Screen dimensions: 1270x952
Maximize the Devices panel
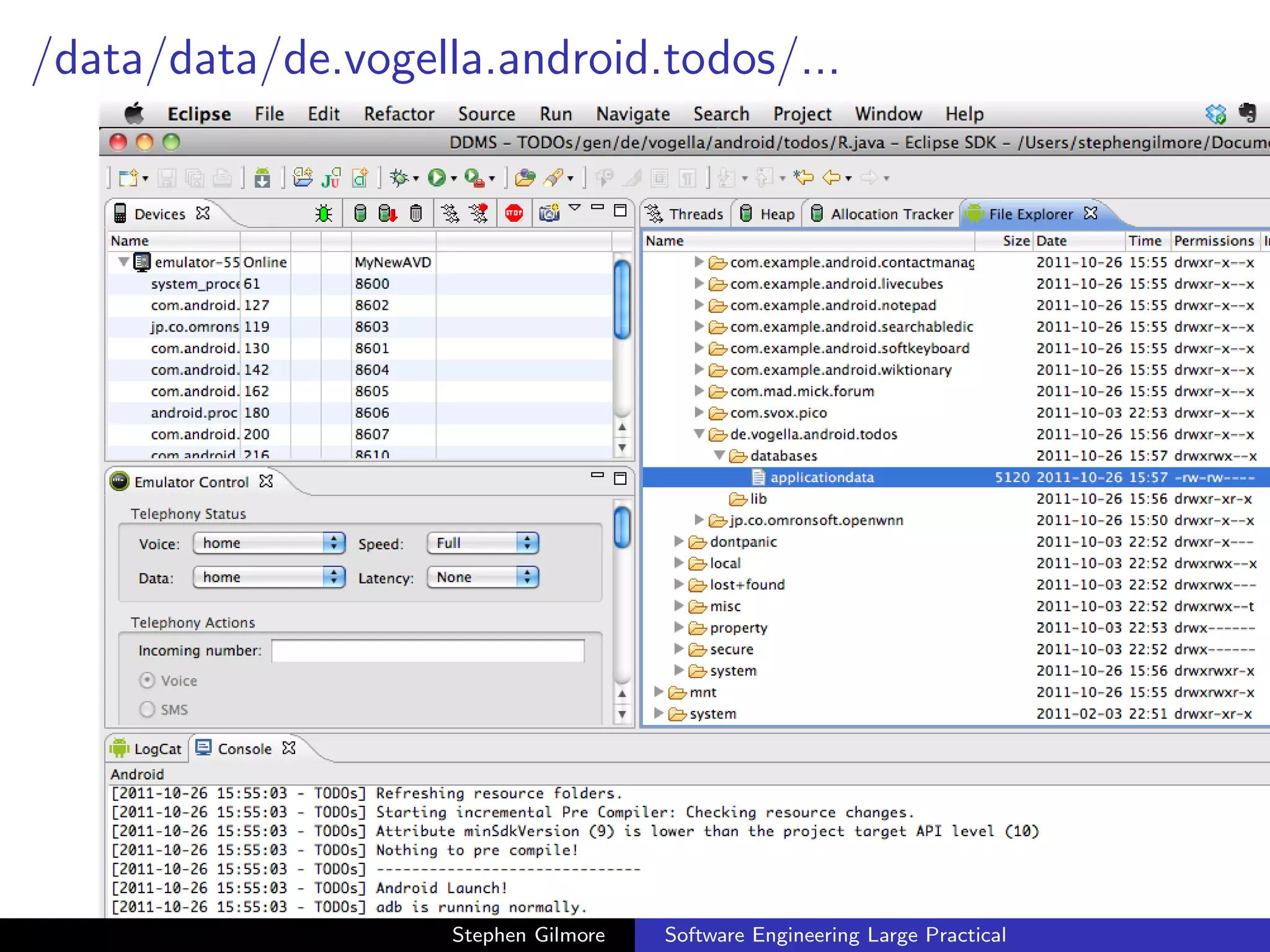[x=620, y=211]
